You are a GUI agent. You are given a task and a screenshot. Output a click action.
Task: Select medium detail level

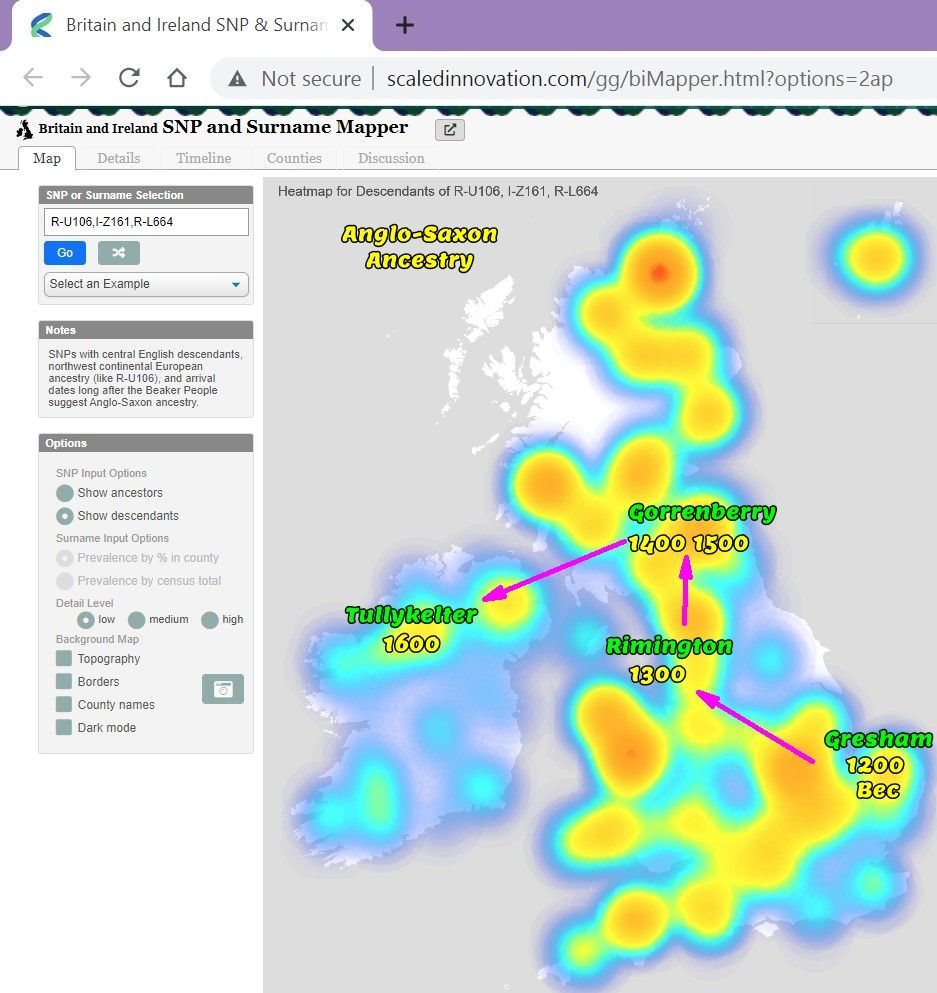tap(136, 620)
